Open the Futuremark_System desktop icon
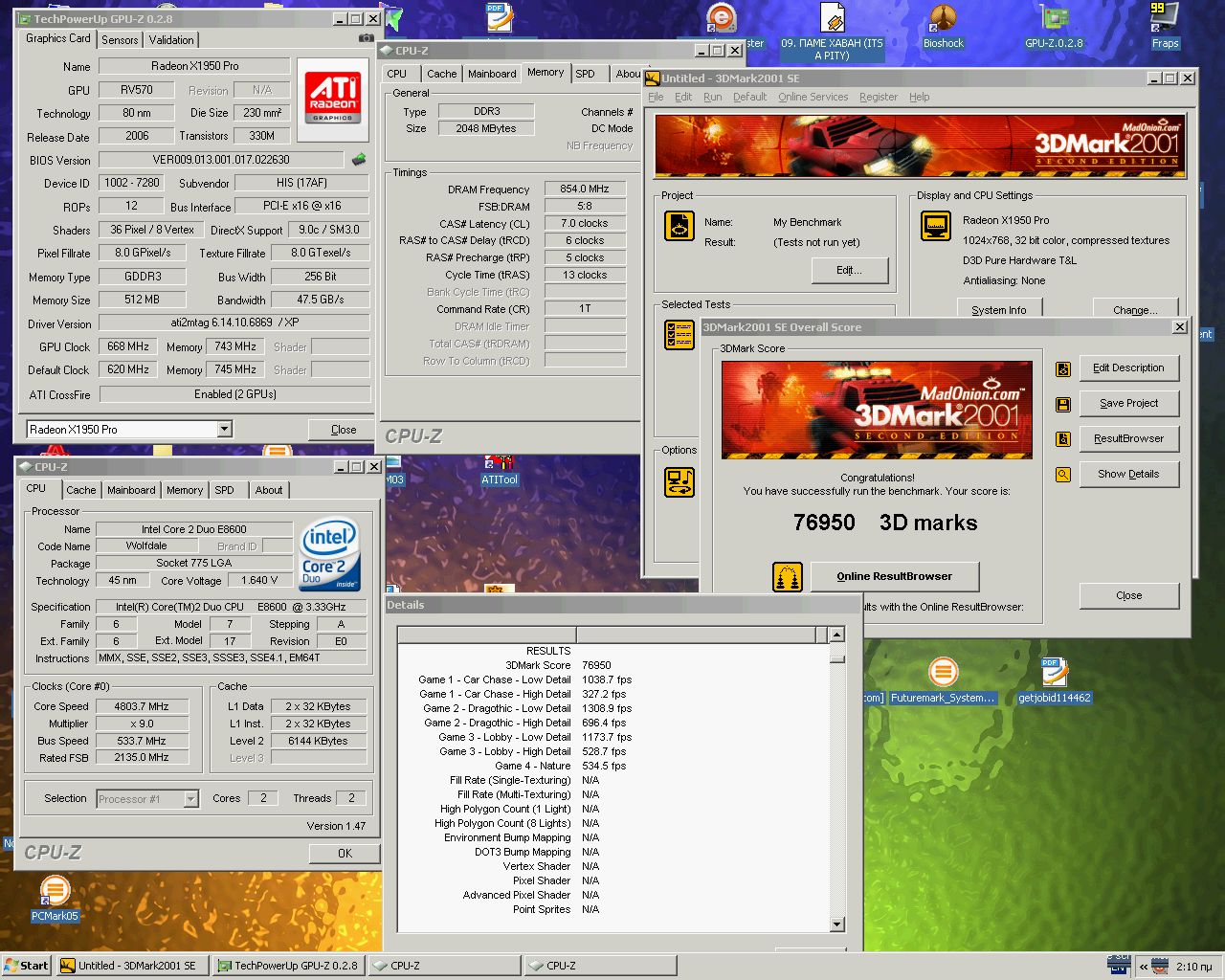 pyautogui.click(x=943, y=681)
